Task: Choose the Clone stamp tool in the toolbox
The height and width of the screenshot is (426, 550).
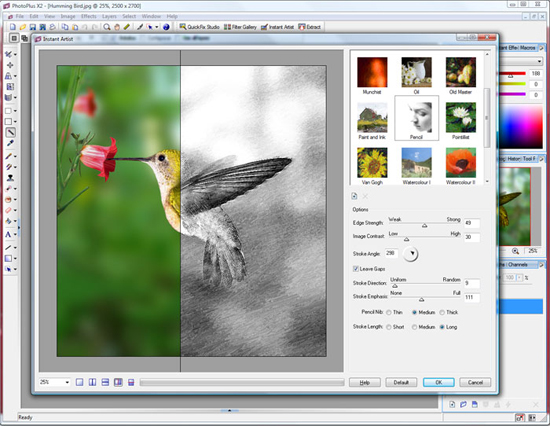Action: pos(10,178)
